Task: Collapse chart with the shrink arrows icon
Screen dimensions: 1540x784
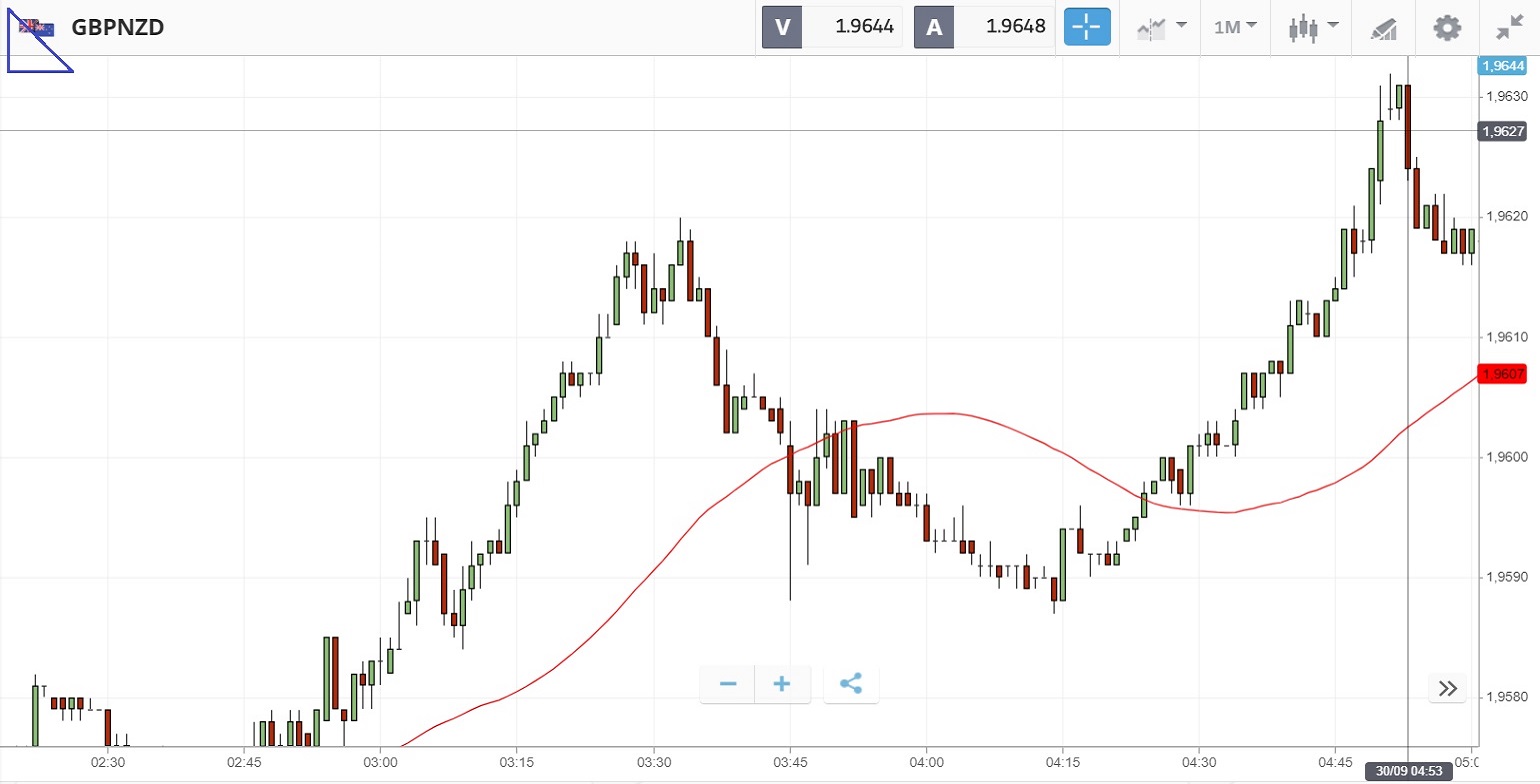Action: pos(1509,27)
